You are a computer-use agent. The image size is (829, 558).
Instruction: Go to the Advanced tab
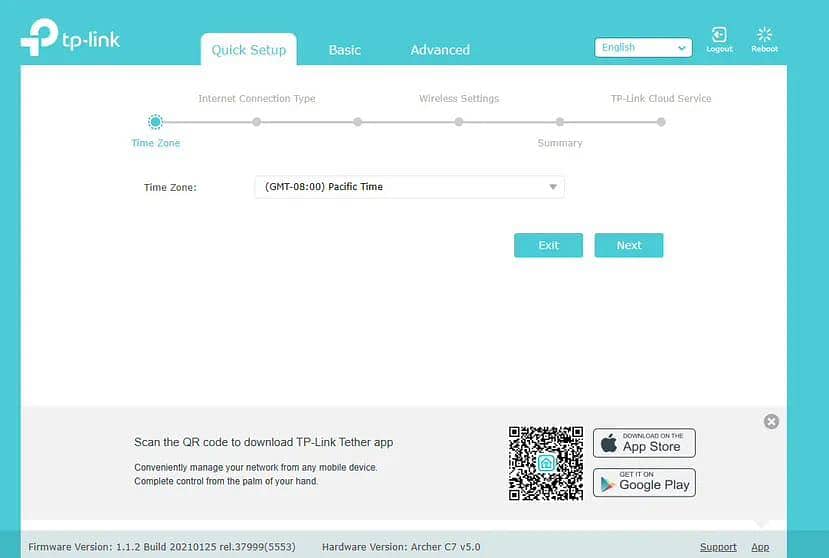point(440,50)
